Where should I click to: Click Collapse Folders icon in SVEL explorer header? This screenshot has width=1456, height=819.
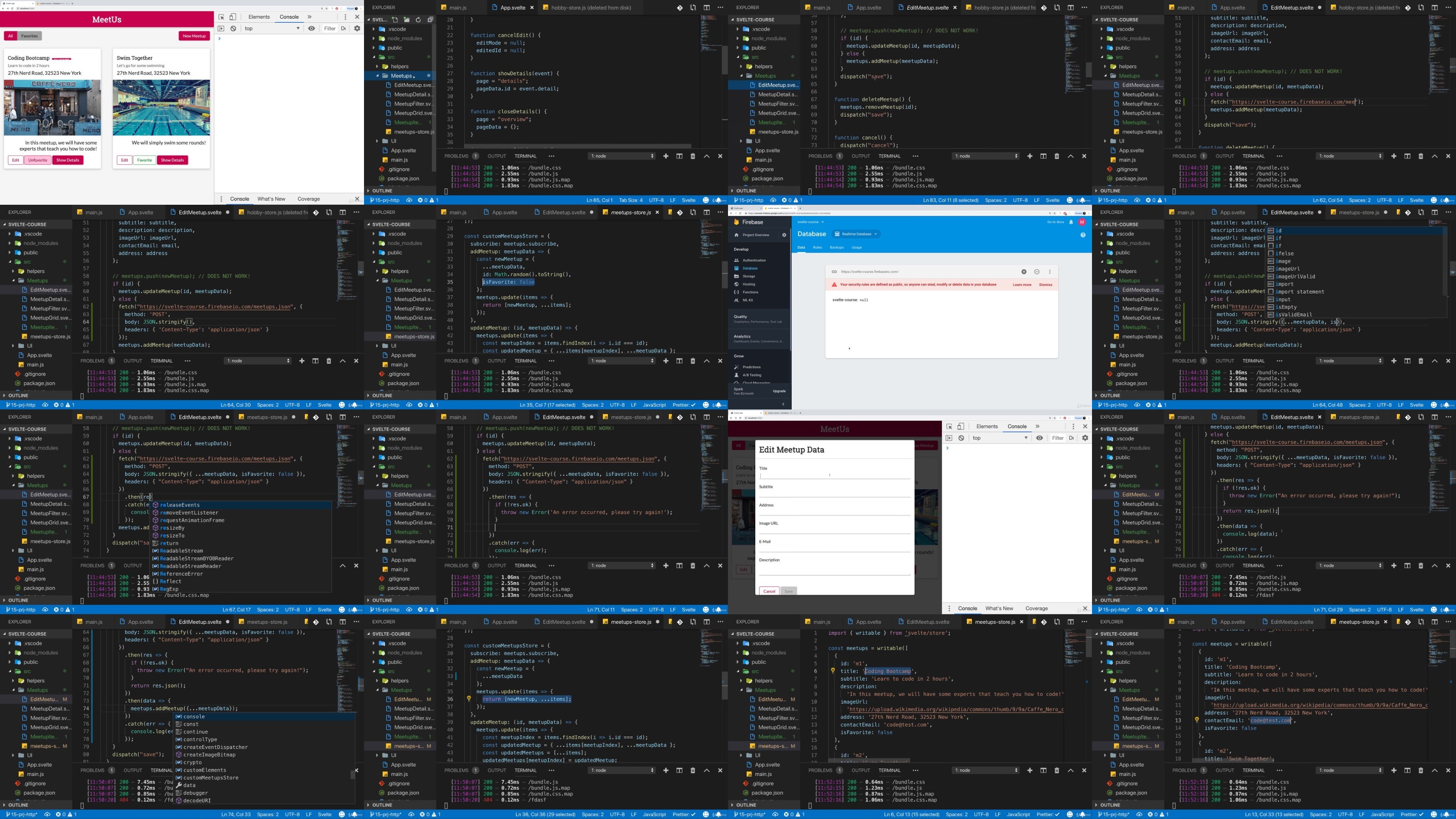pyautogui.click(x=430, y=19)
